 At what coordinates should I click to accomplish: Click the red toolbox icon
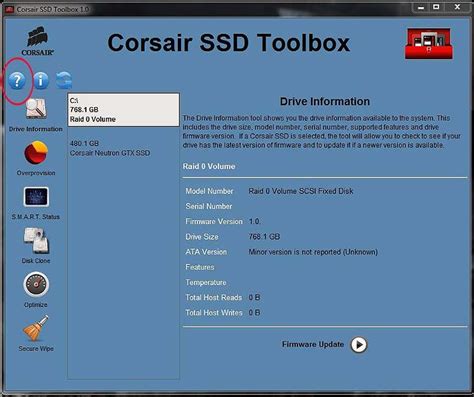pos(429,44)
